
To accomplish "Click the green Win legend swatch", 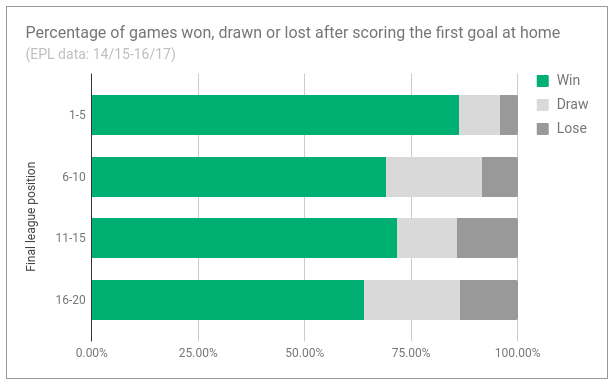I will point(543,81).
